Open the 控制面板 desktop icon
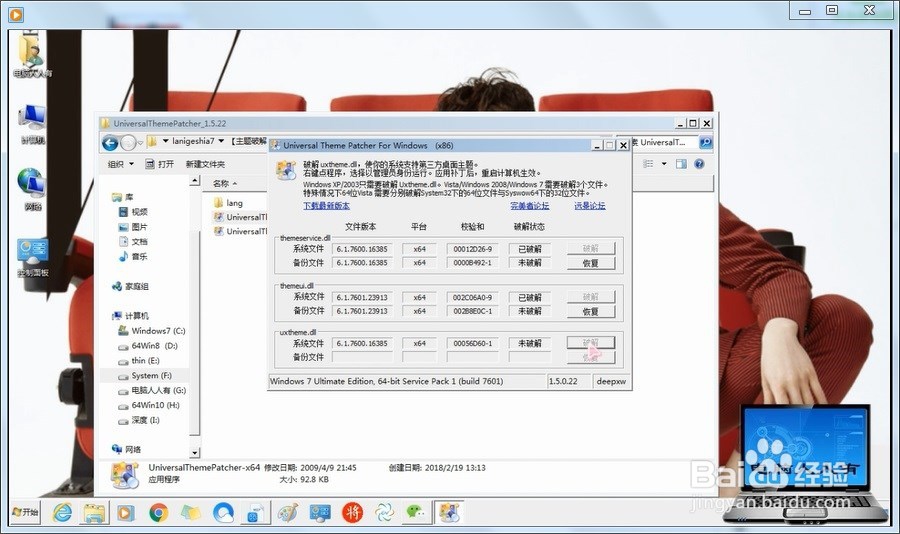This screenshot has width=900, height=534. click(x=33, y=258)
